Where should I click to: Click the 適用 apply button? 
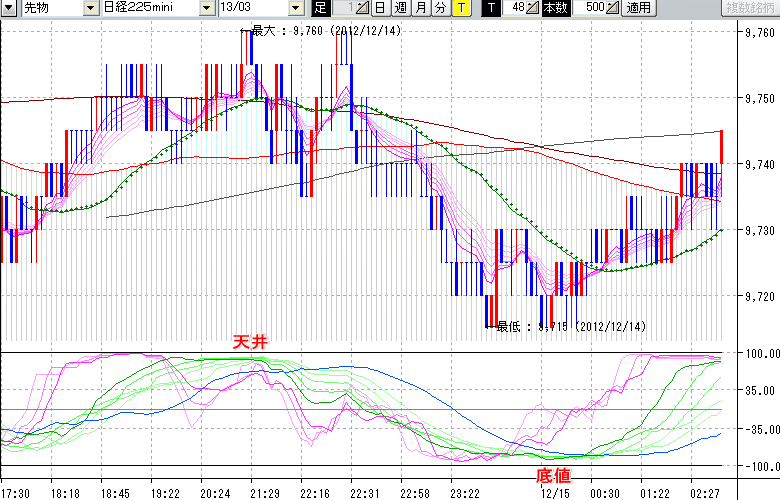[639, 8]
